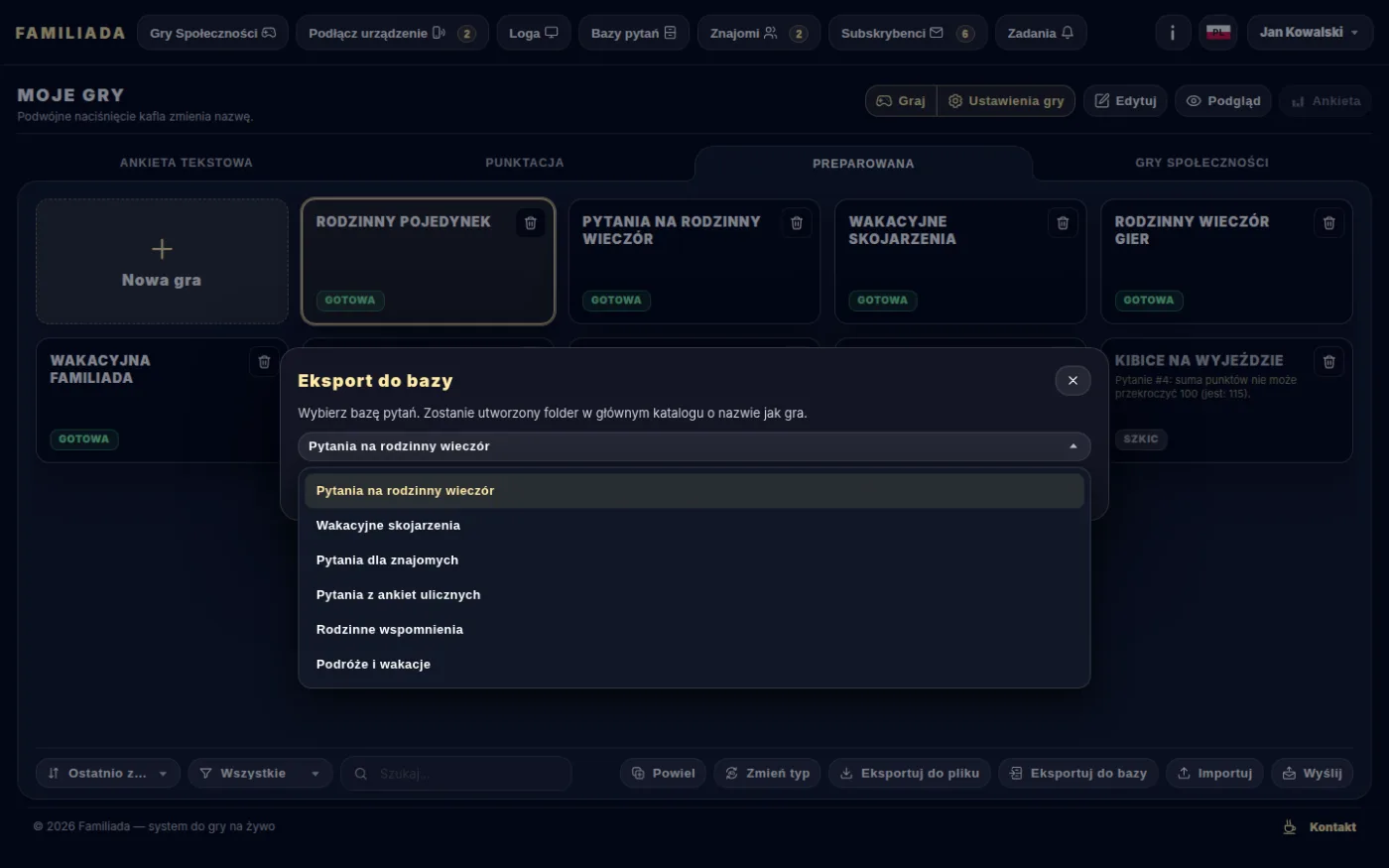Switch to Ankieta tekstowa tab
Image resolution: width=1389 pixels, height=868 pixels.
click(187, 163)
